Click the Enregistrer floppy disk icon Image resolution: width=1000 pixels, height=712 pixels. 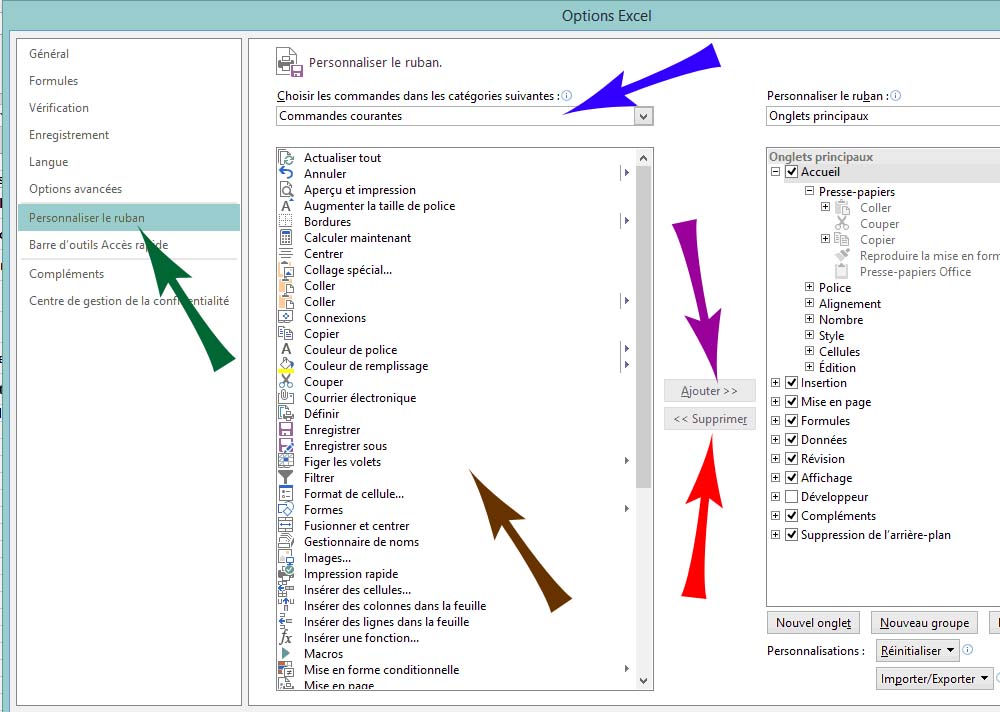coord(286,430)
